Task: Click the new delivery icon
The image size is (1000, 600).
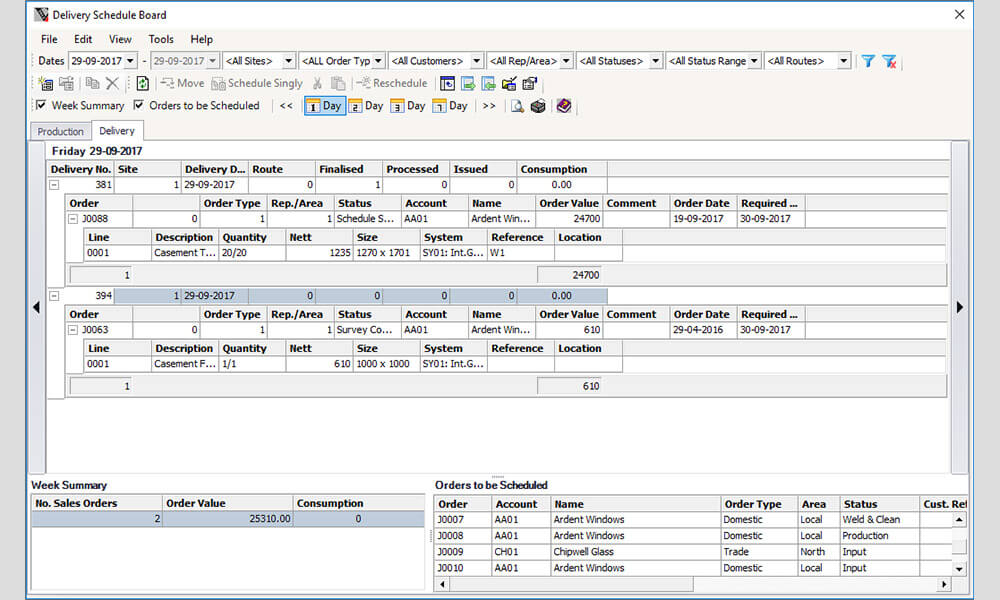Action: tap(45, 84)
